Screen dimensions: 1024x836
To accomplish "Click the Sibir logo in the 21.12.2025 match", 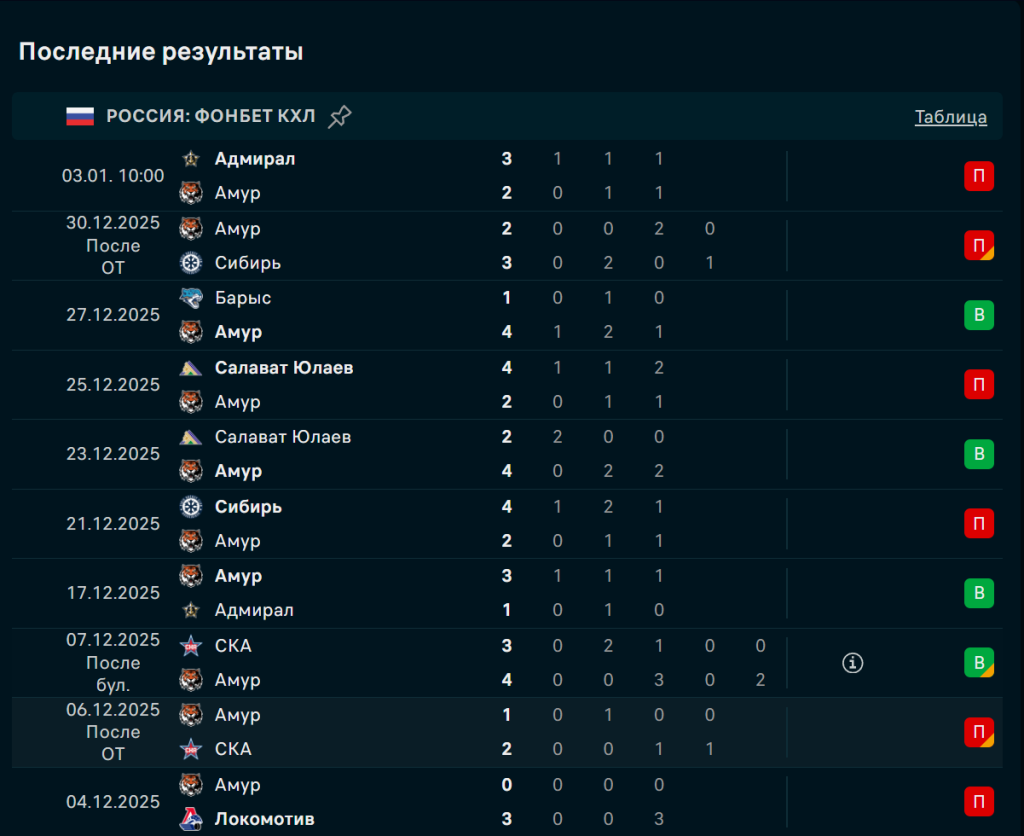I will click(191, 507).
